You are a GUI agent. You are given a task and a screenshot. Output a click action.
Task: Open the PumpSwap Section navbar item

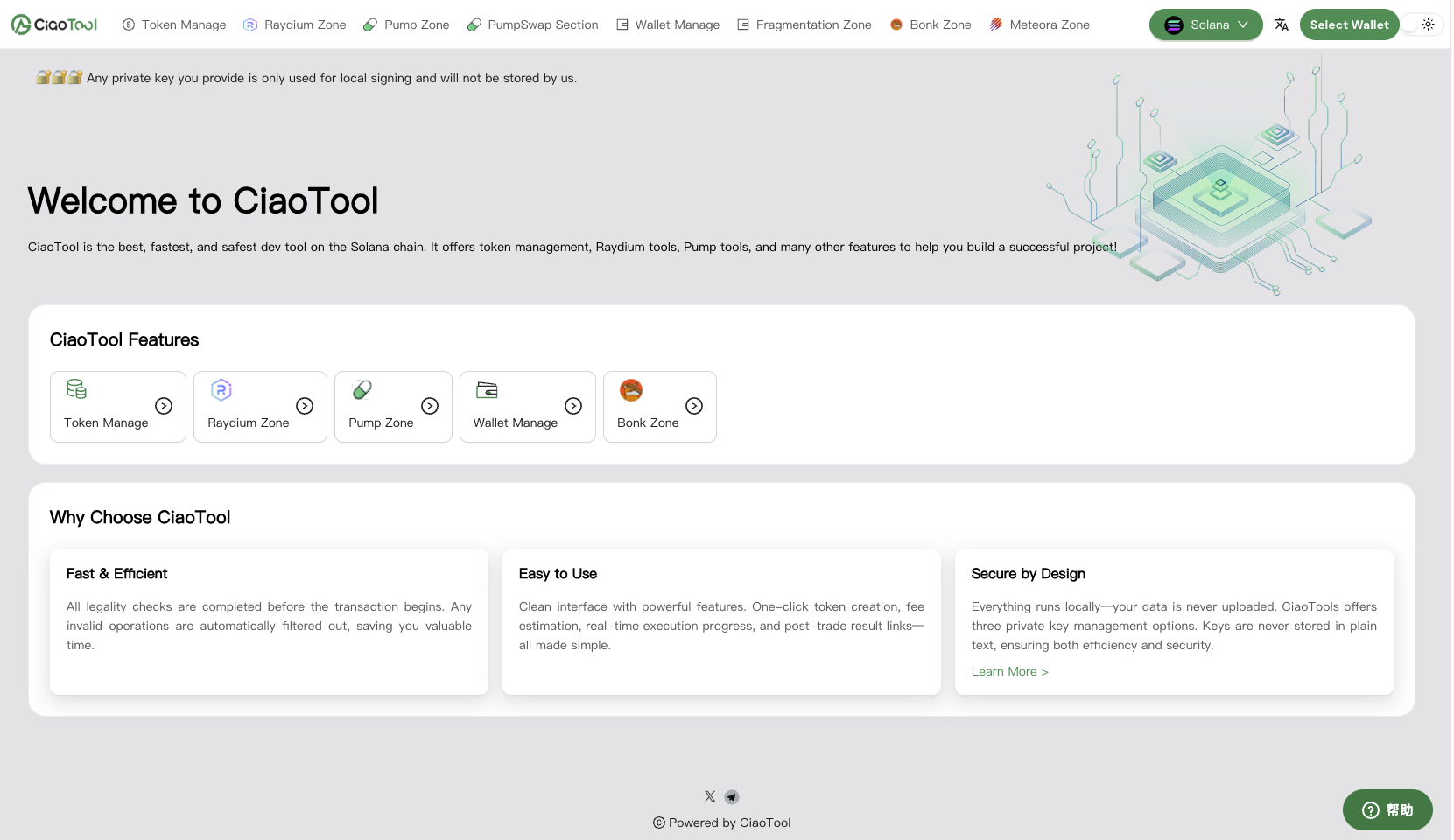(533, 24)
